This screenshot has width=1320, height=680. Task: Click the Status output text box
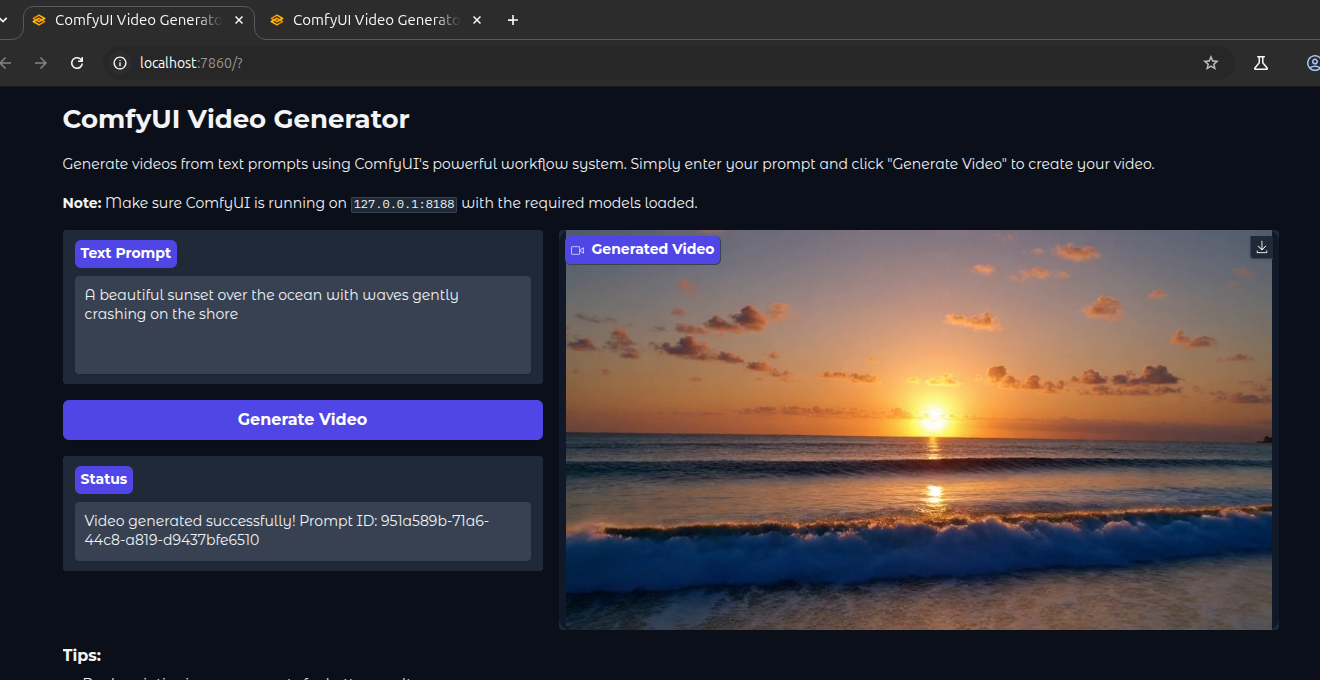point(303,531)
